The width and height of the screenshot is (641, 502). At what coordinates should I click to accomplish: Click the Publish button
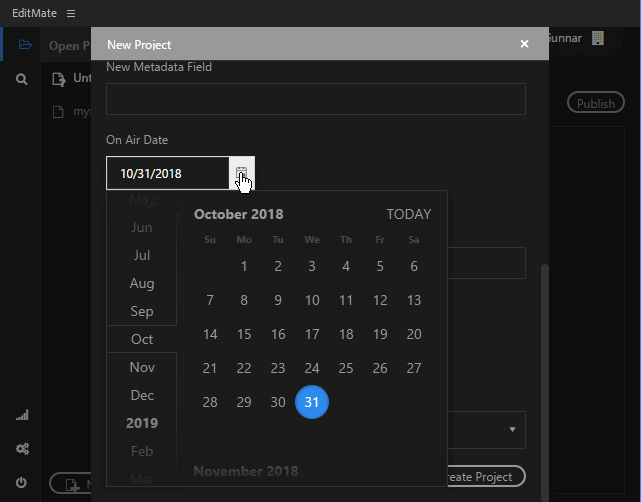tap(595, 103)
